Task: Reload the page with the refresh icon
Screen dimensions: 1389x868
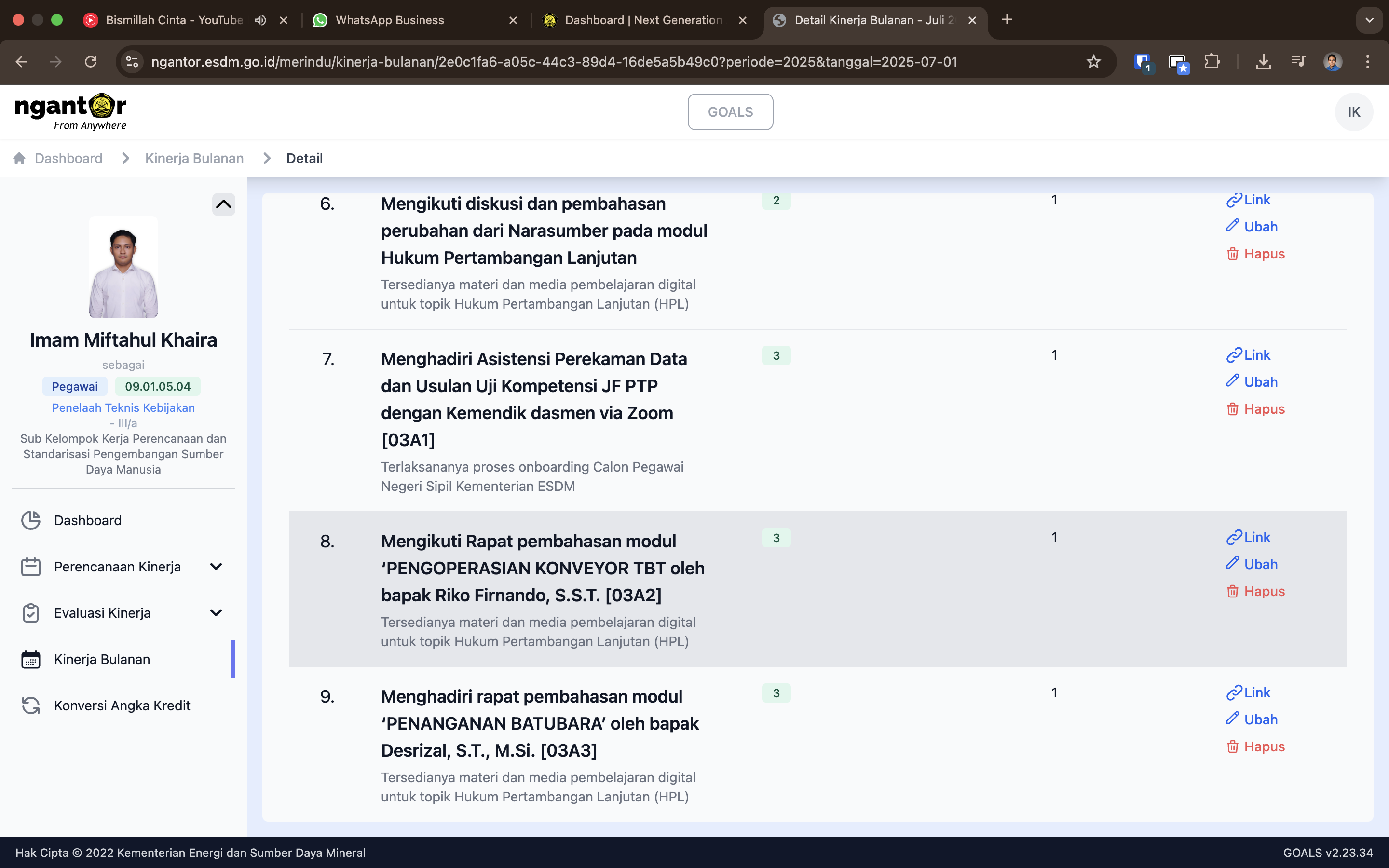Action: pos(91,62)
